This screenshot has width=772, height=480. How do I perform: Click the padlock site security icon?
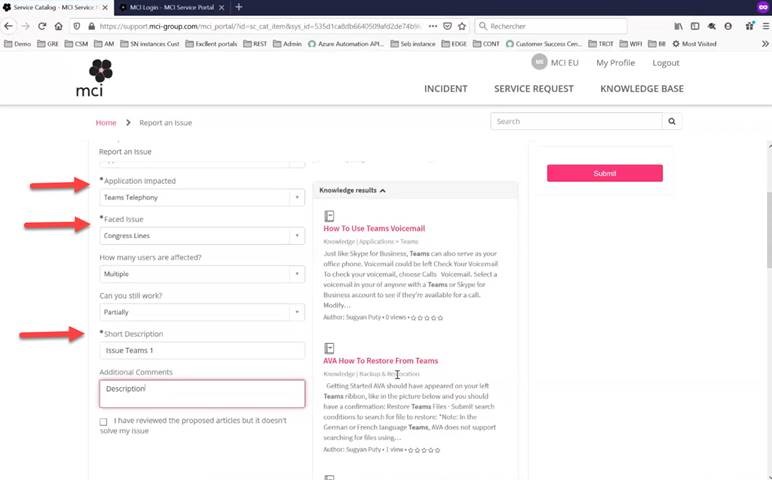point(91,26)
